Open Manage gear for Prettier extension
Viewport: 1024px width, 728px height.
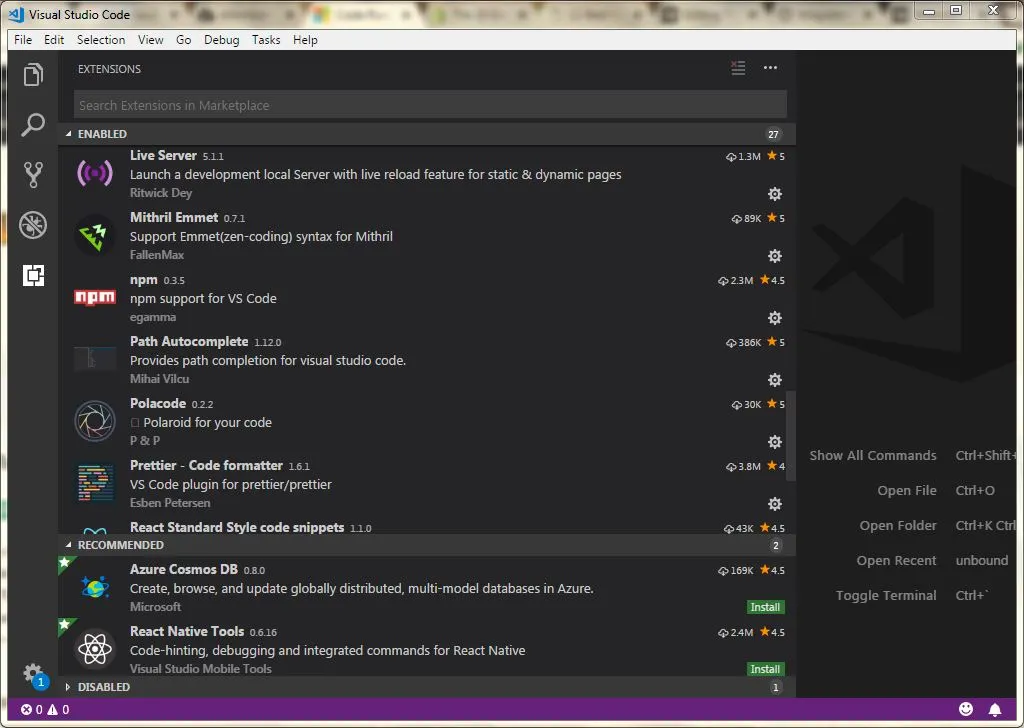pos(775,504)
